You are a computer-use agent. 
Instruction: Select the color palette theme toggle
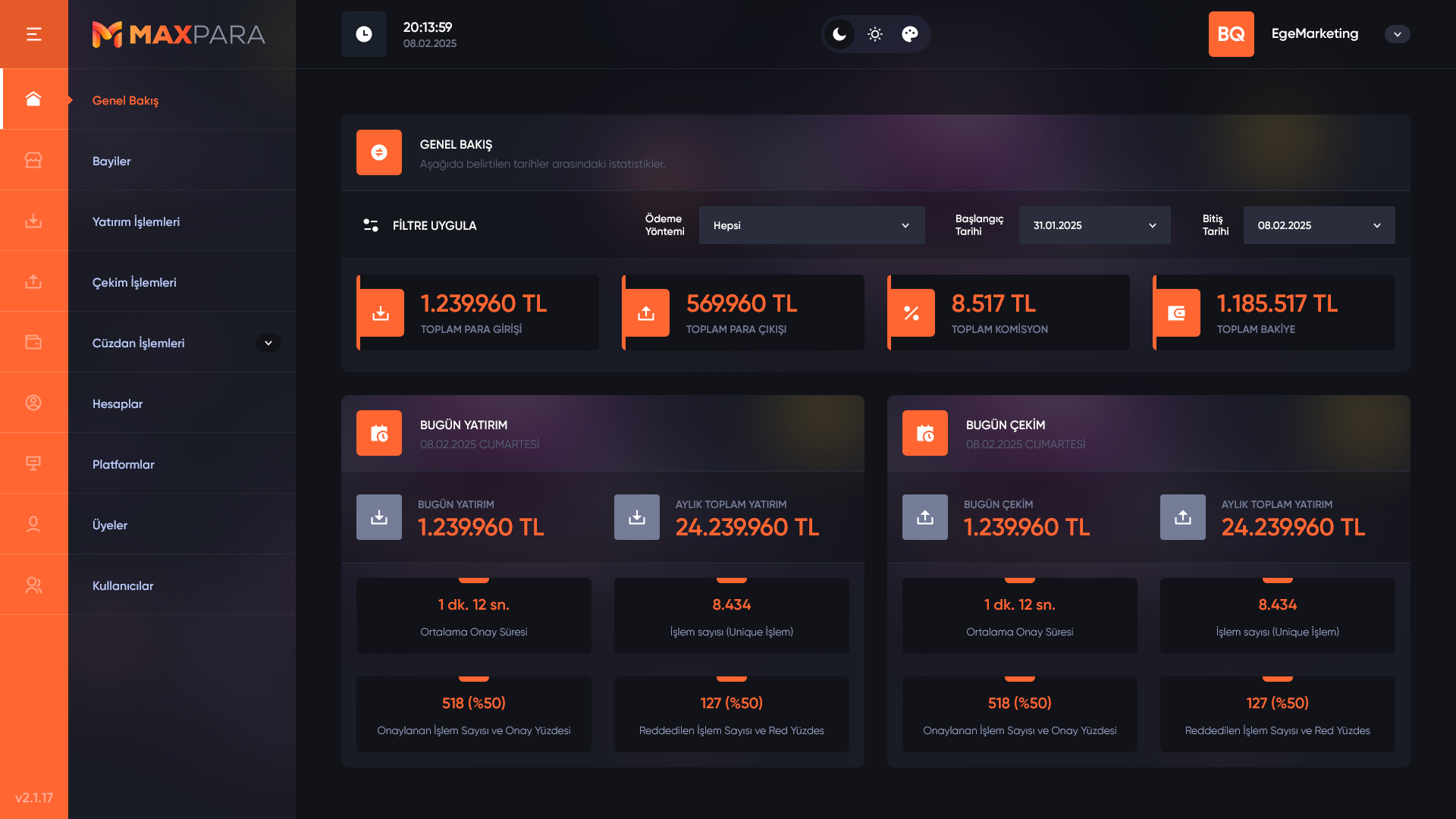pyautogui.click(x=910, y=34)
